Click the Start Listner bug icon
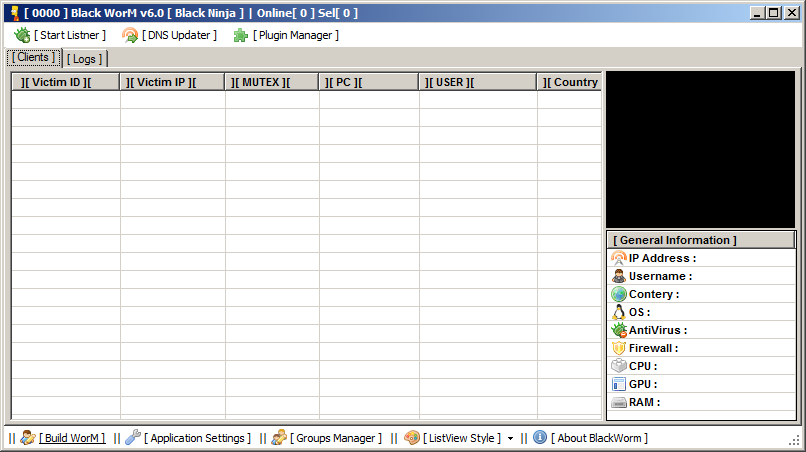Viewport: 806px width, 452px height. pos(22,35)
